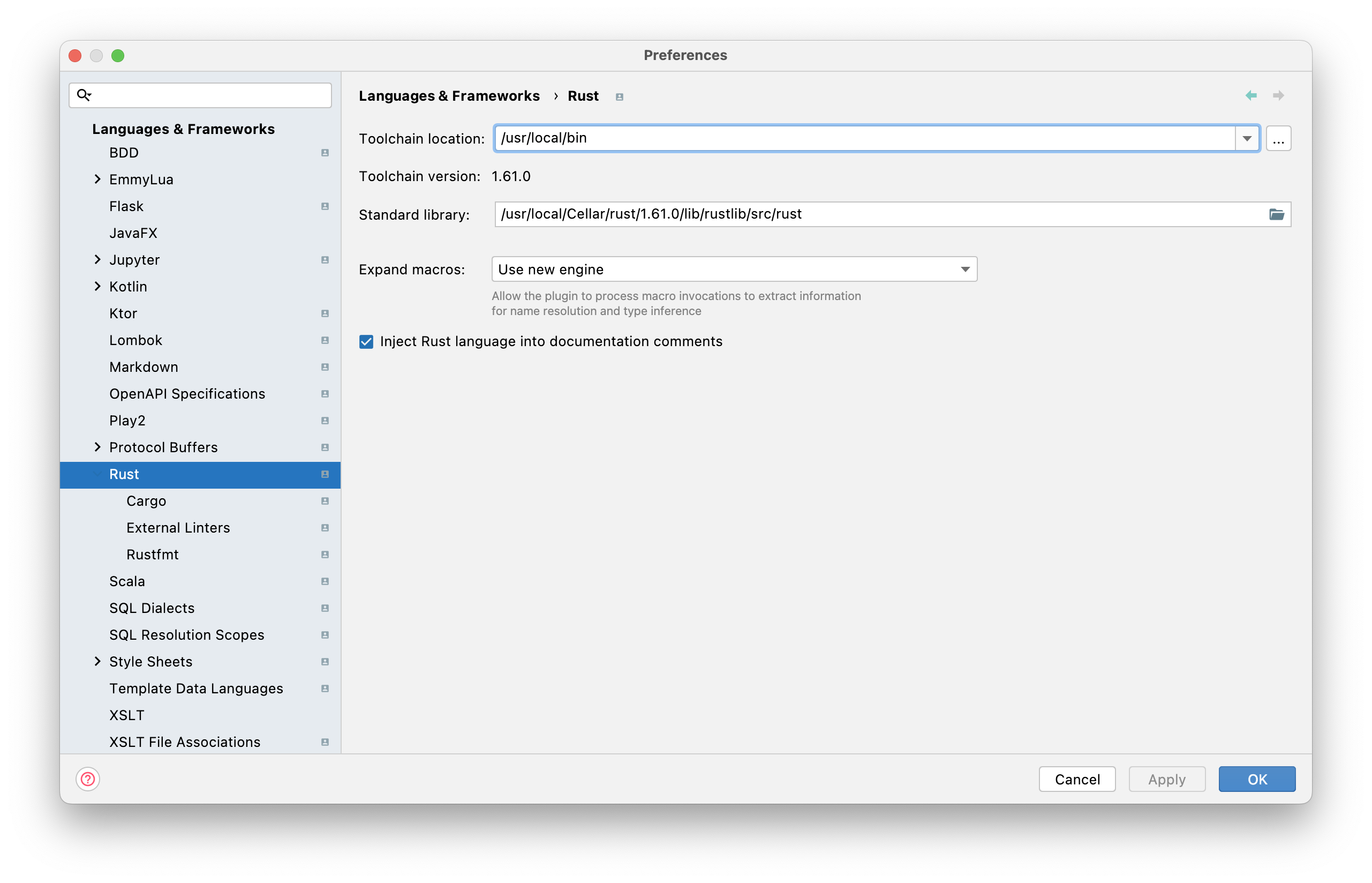Click the back navigation arrow icon
Screen dimensions: 1372x883
[x=1250, y=95]
